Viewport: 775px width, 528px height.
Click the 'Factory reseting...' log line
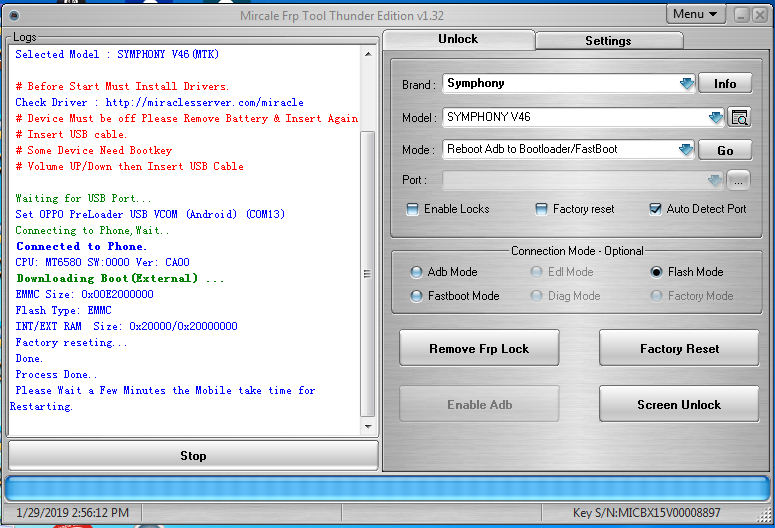coord(71,342)
